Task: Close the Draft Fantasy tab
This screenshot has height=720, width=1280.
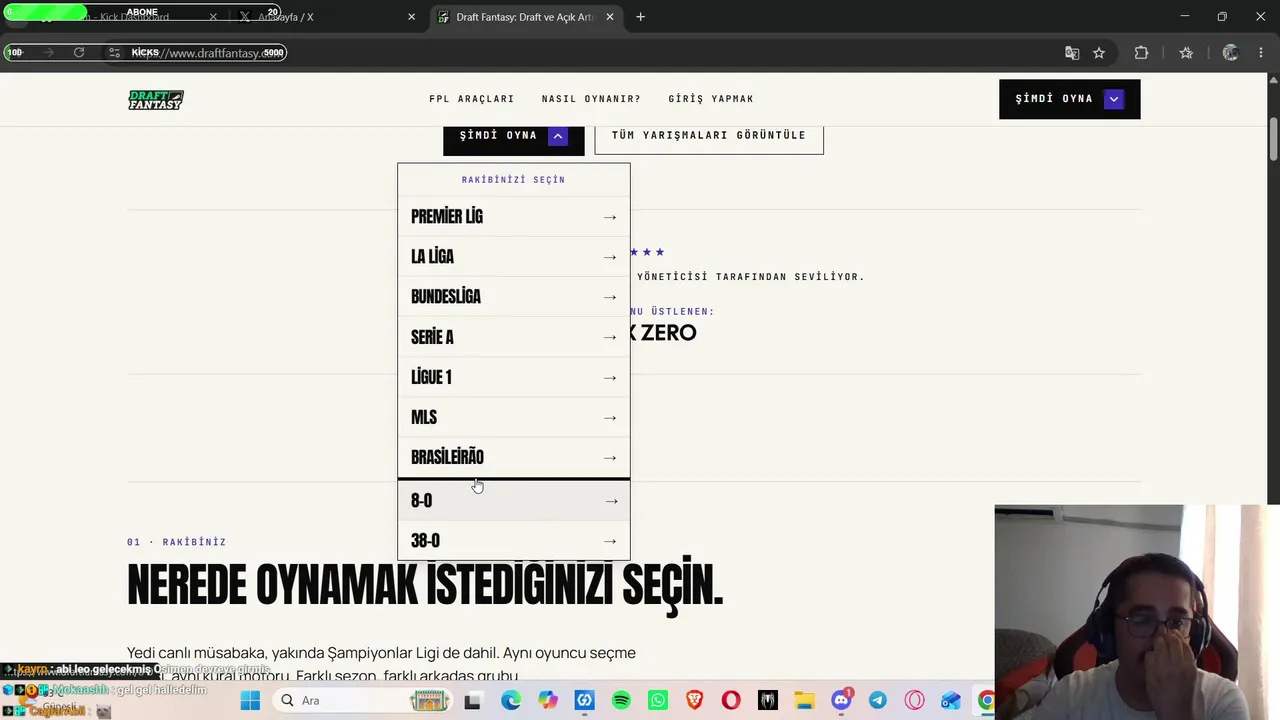Action: (610, 17)
